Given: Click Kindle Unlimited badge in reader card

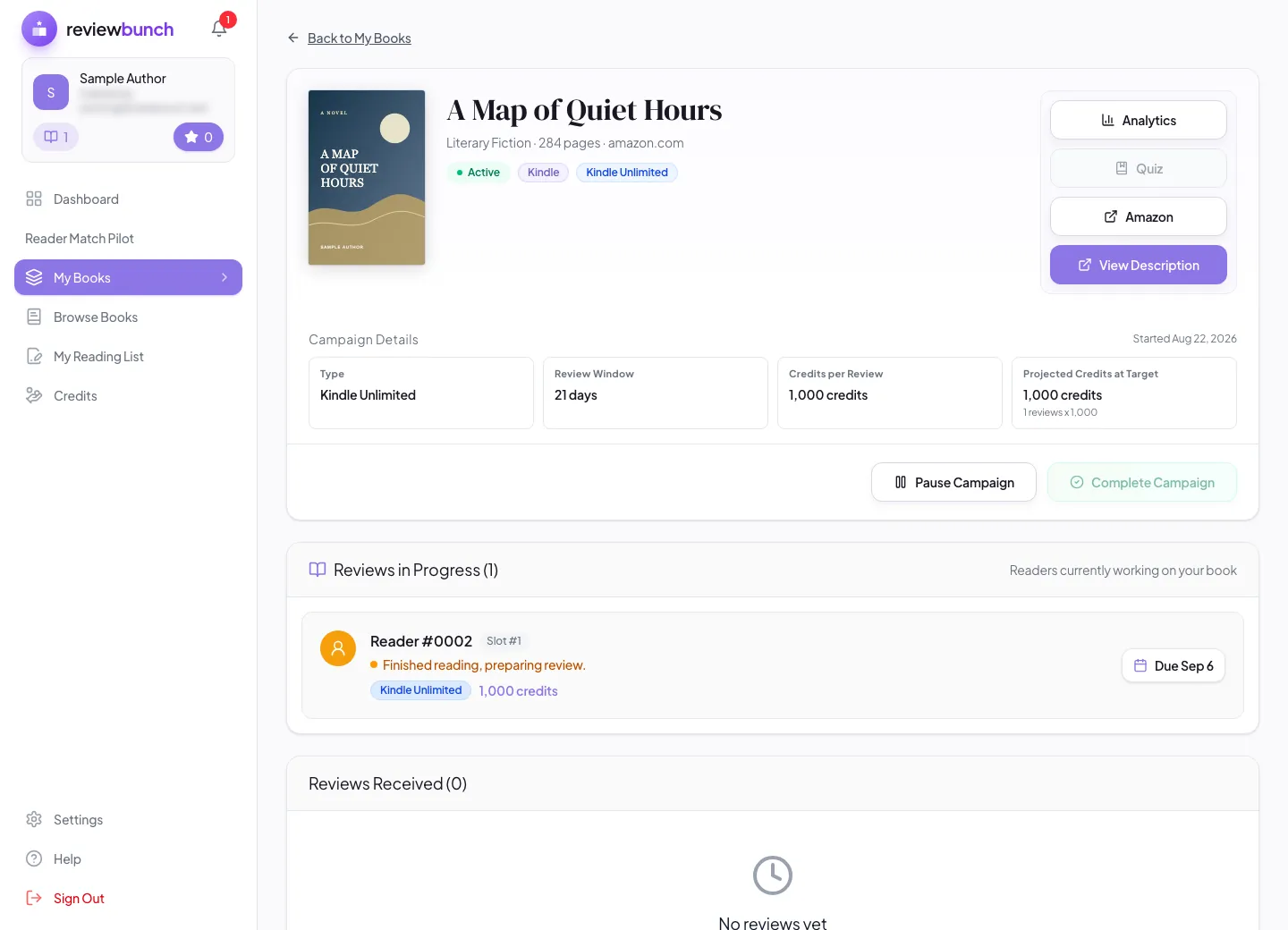Looking at the screenshot, I should 420,690.
